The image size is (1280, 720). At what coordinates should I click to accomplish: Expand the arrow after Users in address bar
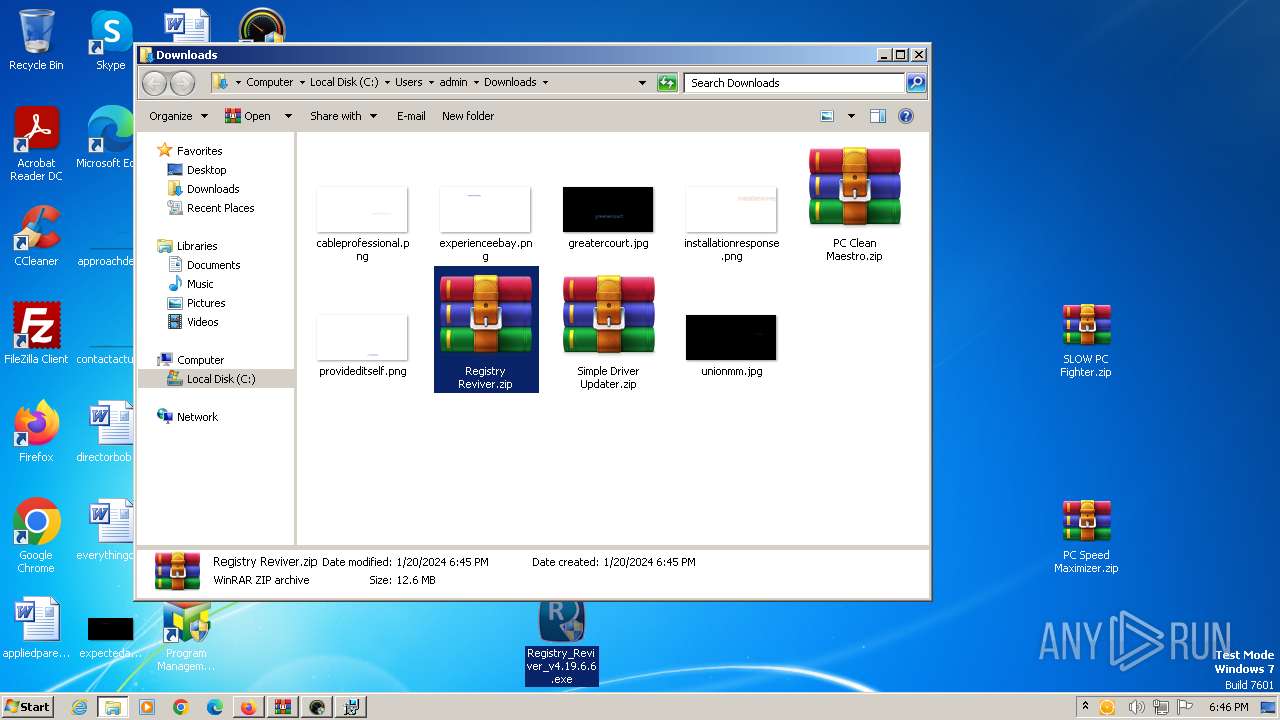(x=432, y=83)
